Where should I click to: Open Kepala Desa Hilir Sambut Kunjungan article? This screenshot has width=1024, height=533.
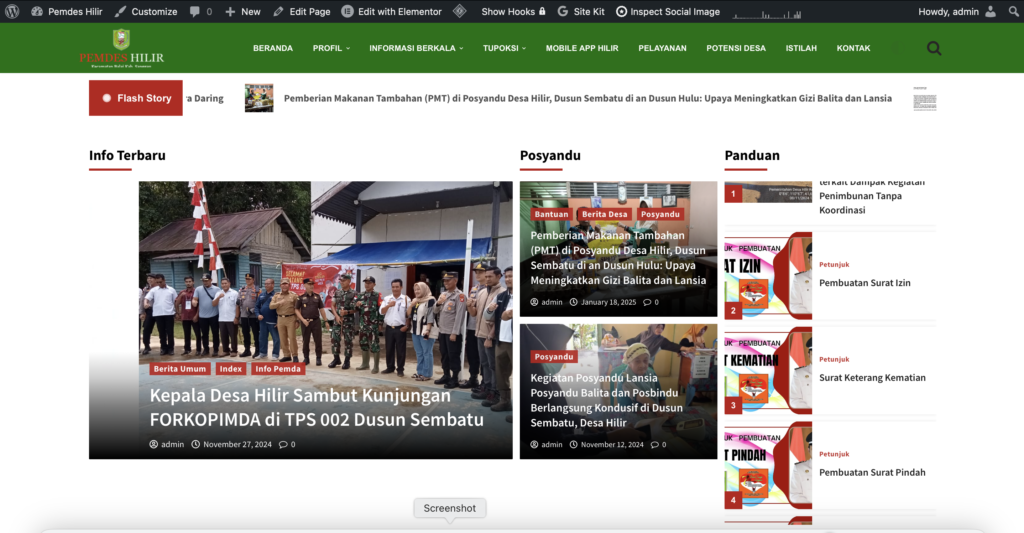click(x=317, y=407)
